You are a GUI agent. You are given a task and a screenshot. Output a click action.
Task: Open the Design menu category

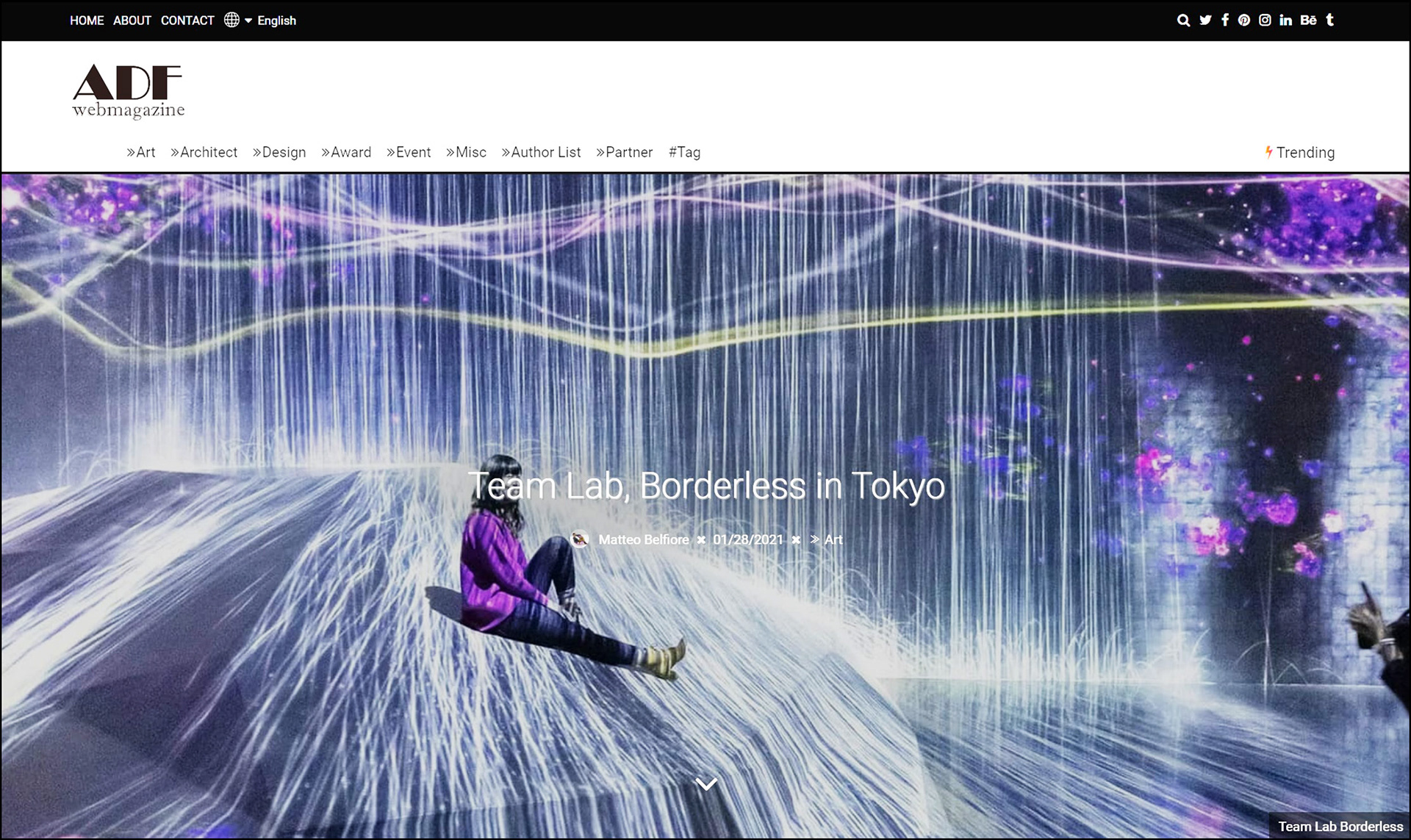[x=279, y=152]
